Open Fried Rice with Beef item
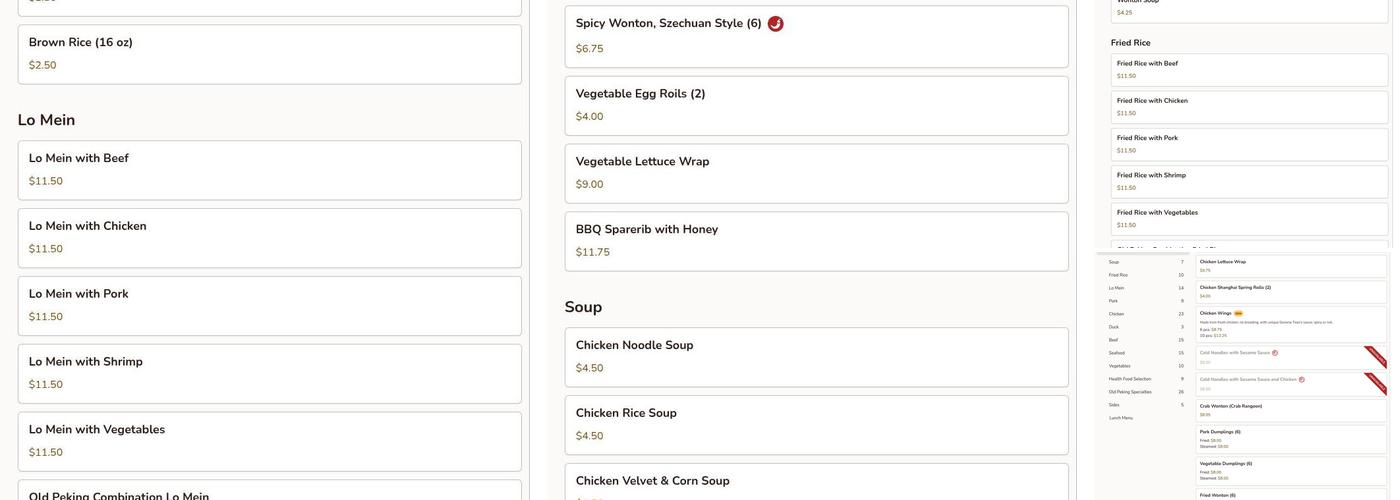The height and width of the screenshot is (500, 1400). coord(1249,70)
